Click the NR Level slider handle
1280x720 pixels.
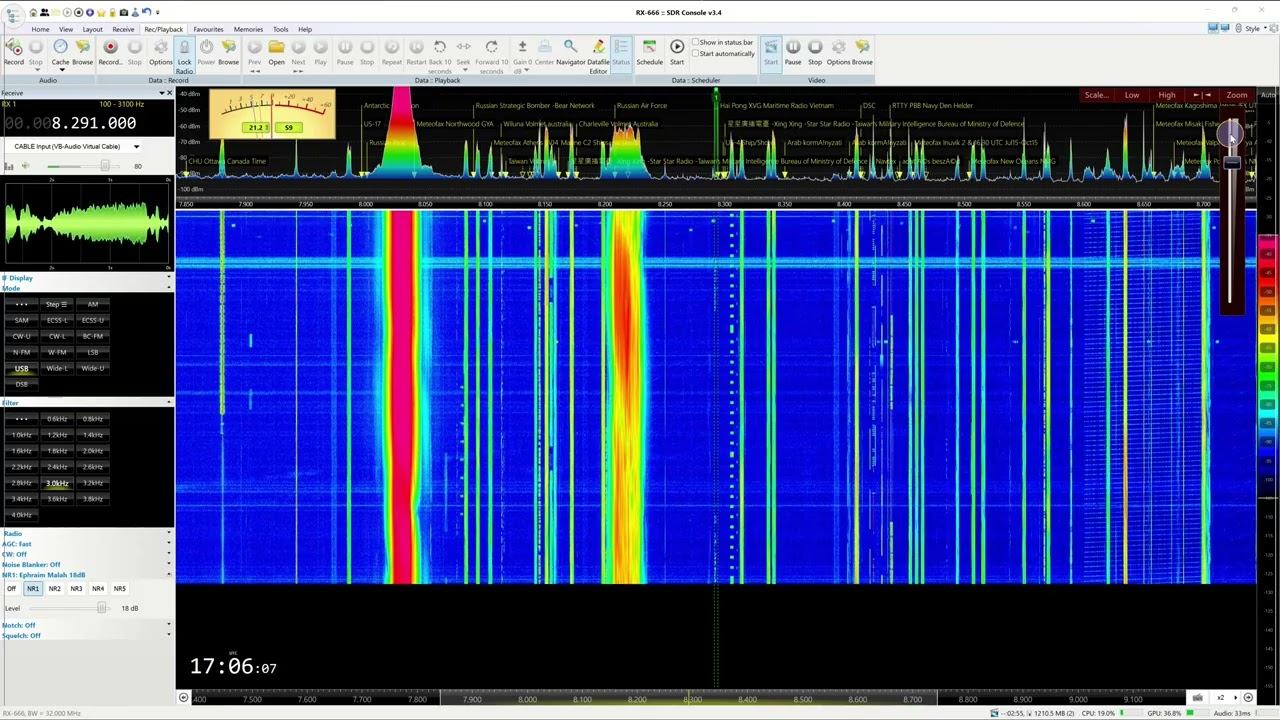[x=101, y=608]
